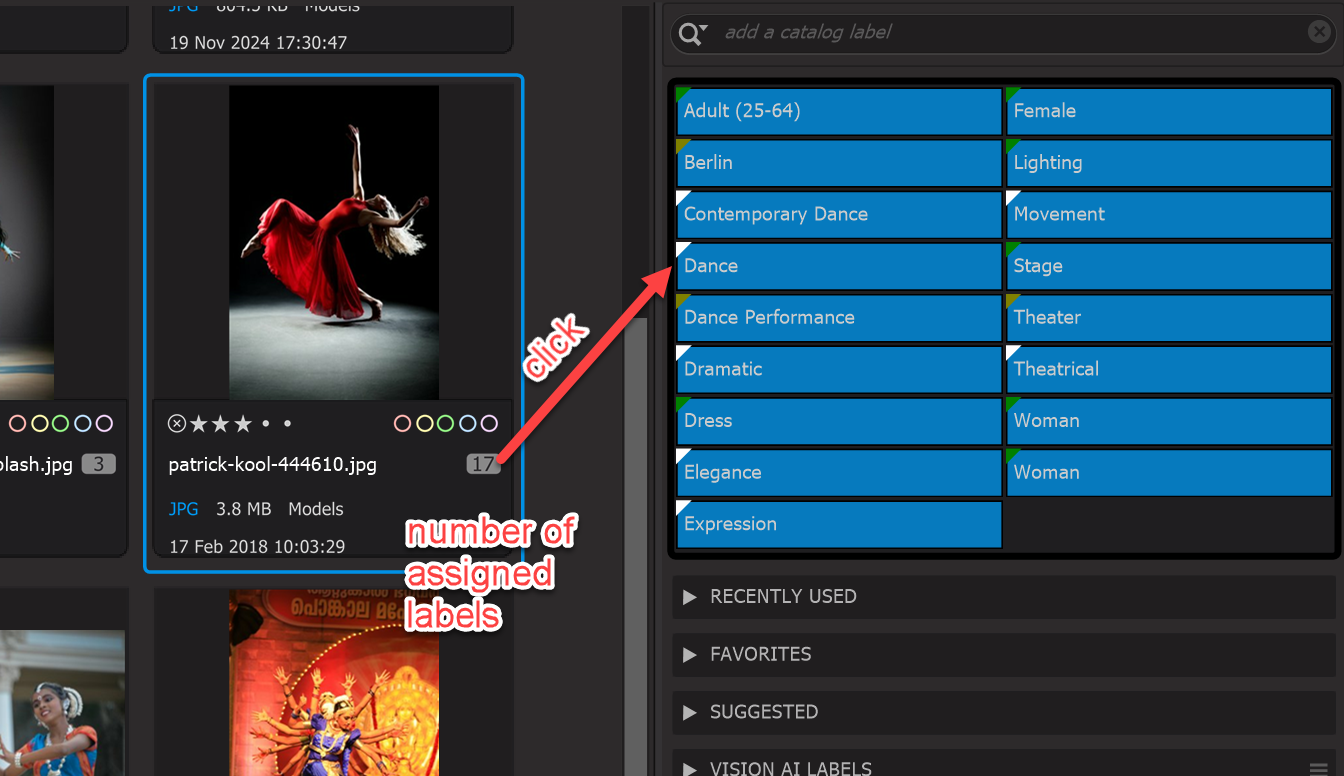The image size is (1344, 776).
Task: Set two-star rating on patrick-kool-444610.jpg
Action: coord(221,423)
